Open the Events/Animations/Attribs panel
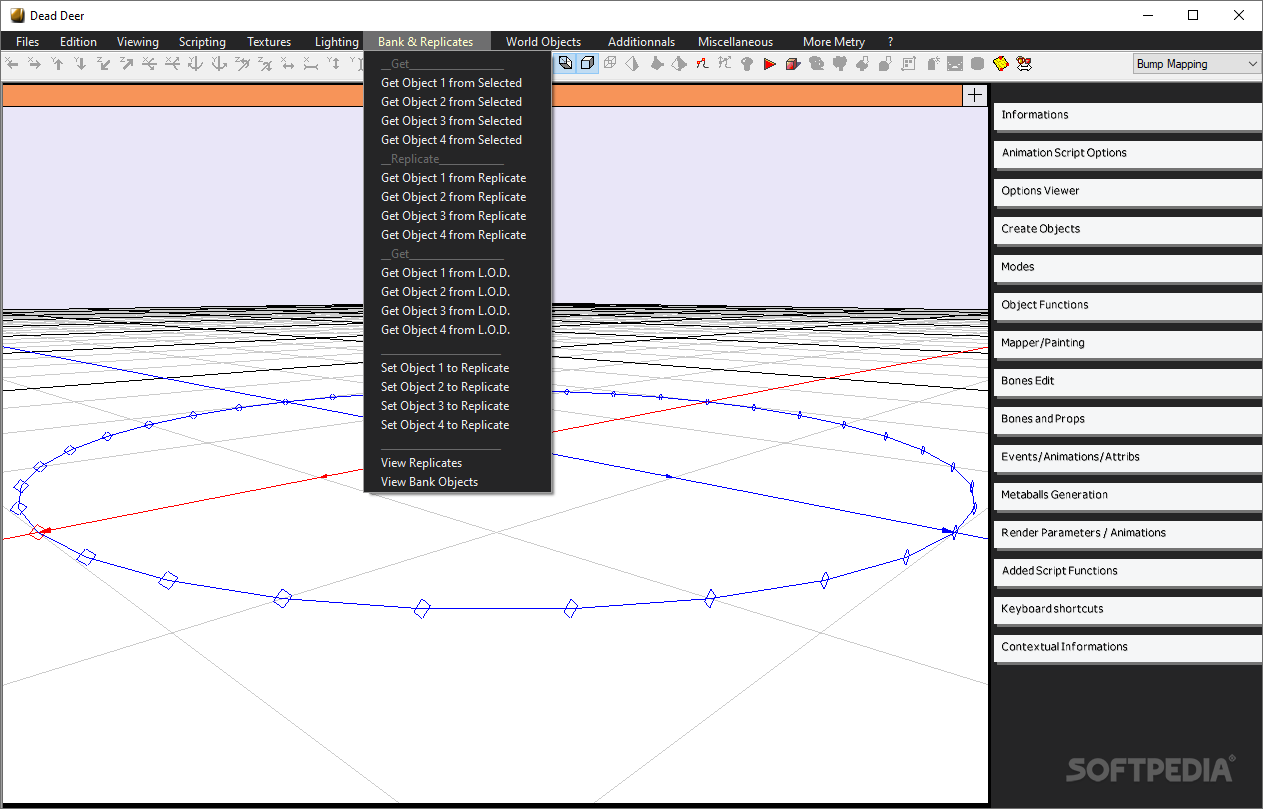Viewport: 1263px width, 809px height. (1127, 457)
